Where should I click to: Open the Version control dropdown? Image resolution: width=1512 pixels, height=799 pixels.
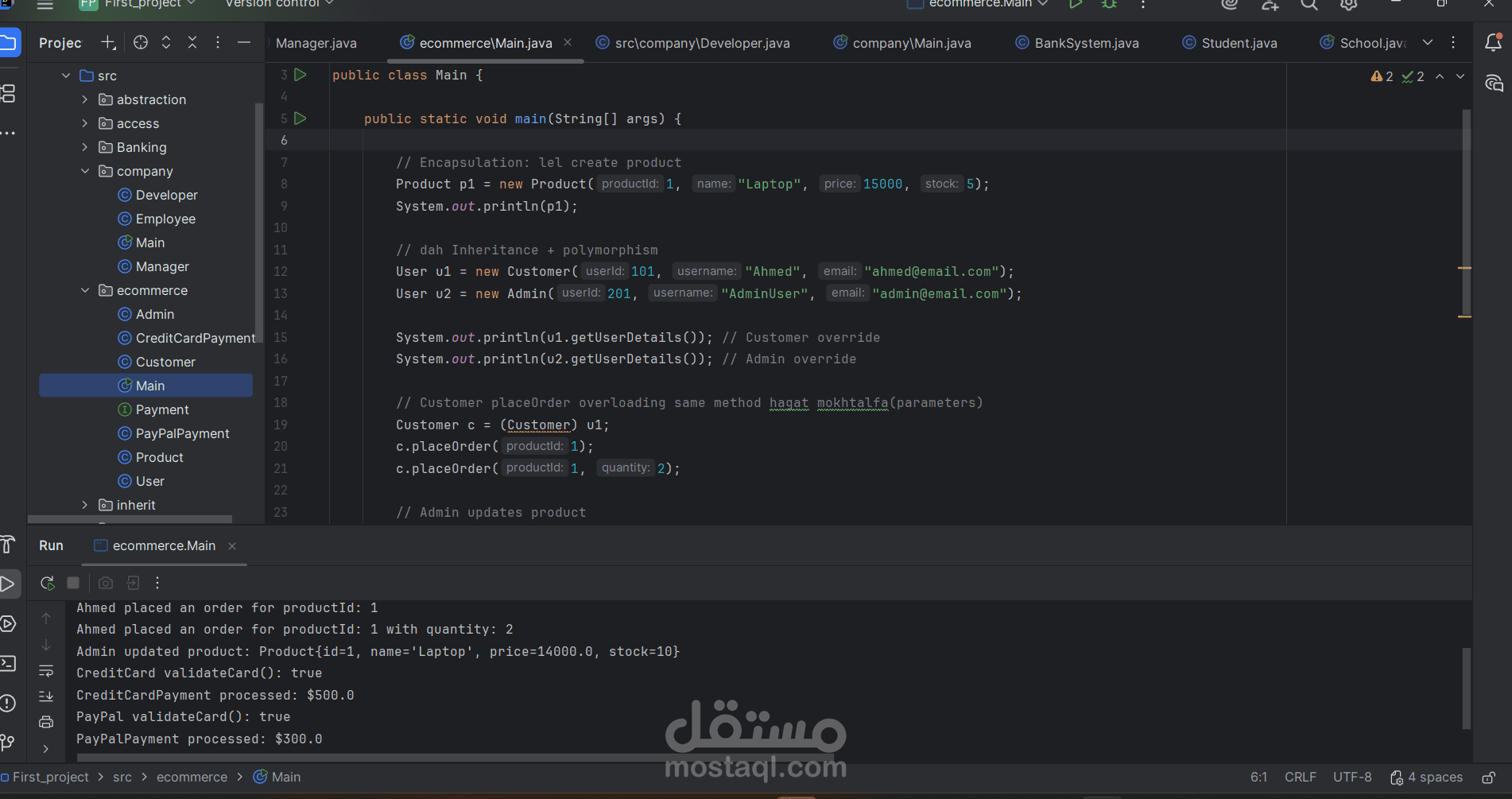point(275,4)
